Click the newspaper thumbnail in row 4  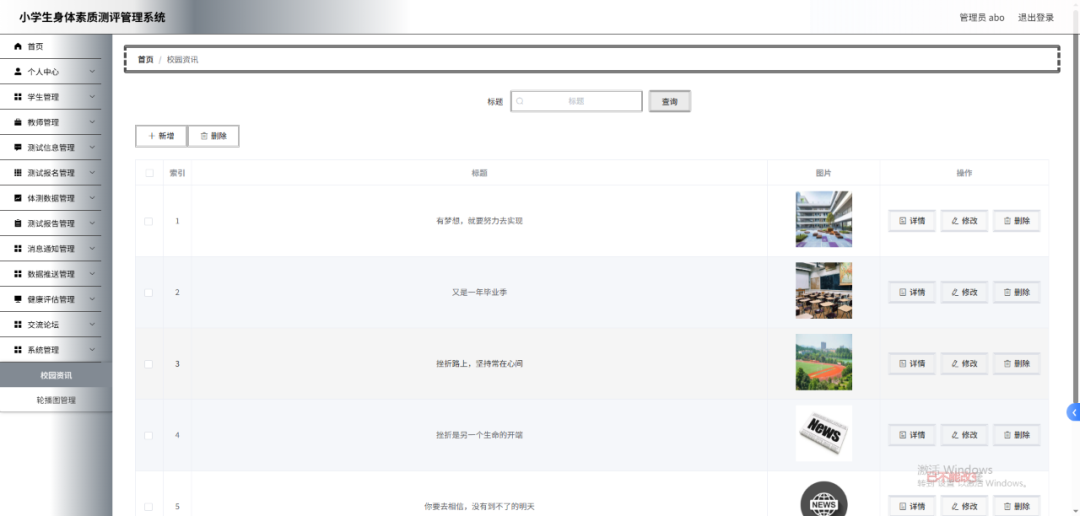[824, 433]
